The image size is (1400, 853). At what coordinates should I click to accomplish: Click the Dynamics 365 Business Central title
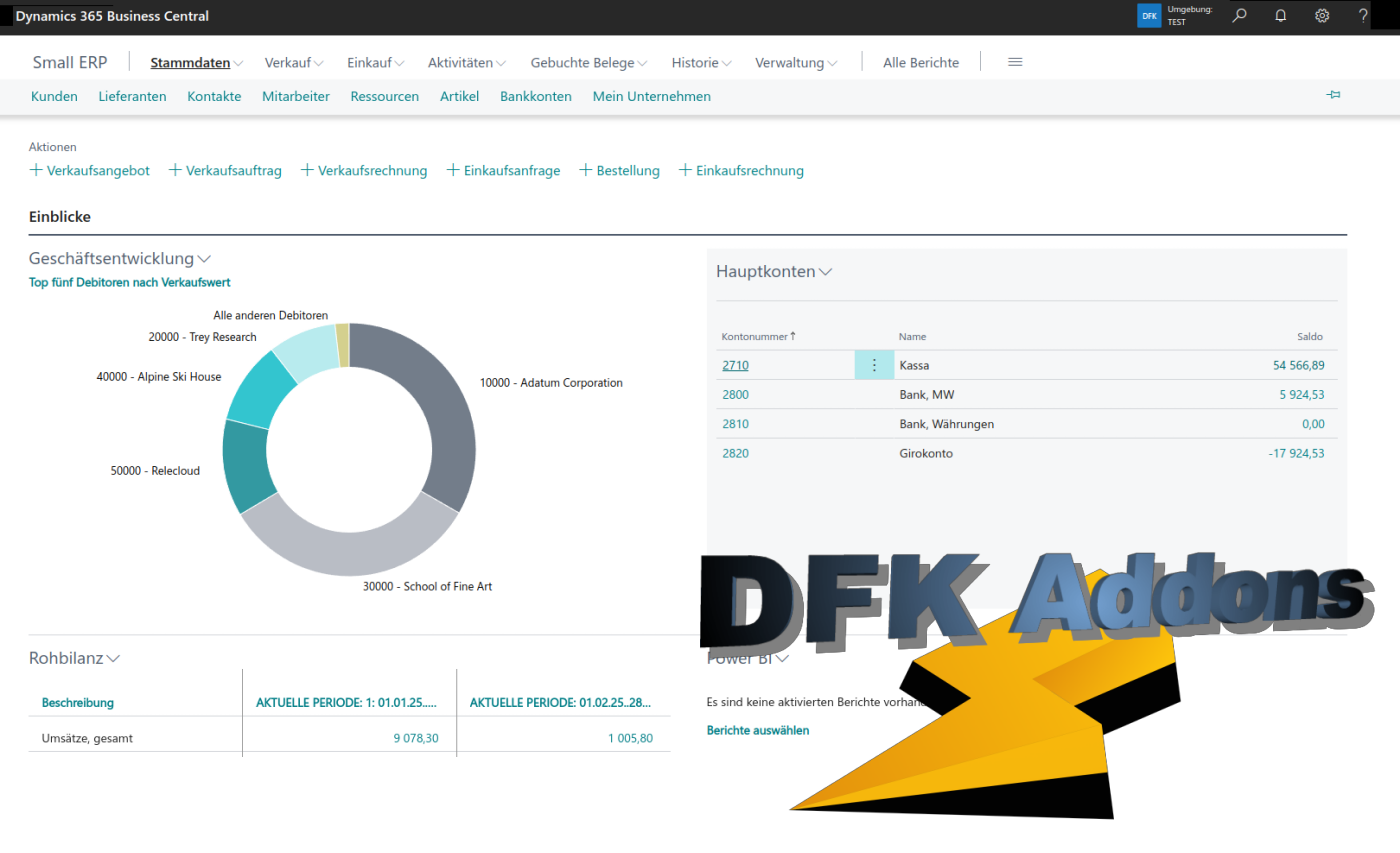pyautogui.click(x=112, y=17)
